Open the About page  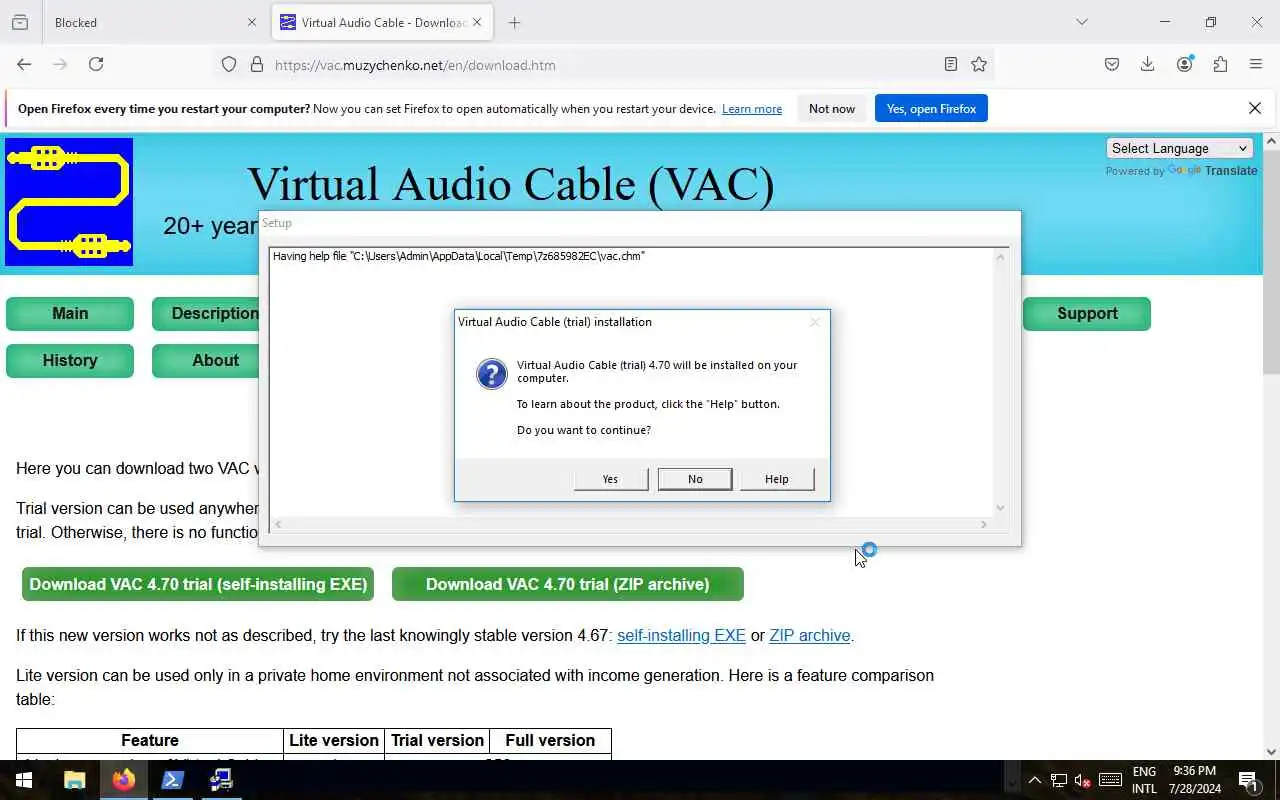point(206,360)
